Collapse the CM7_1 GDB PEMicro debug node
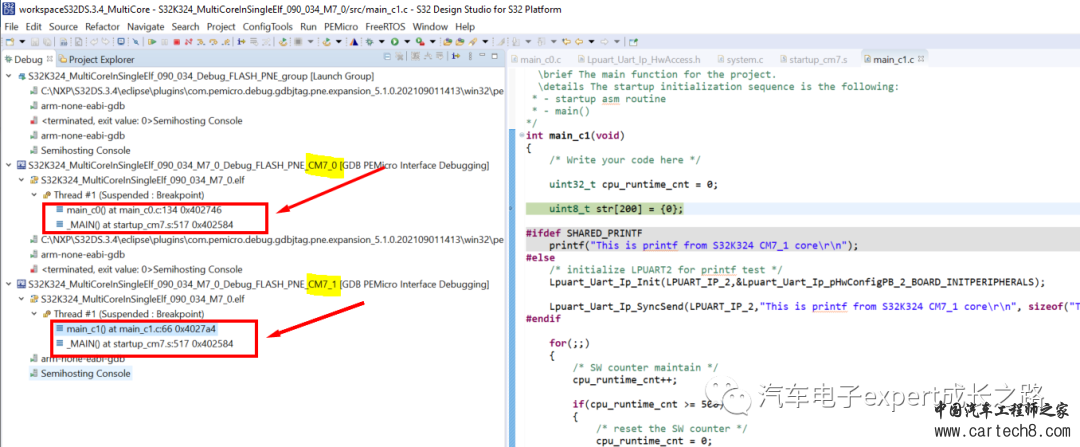Viewport: 1080px width, 447px height. 8,284
